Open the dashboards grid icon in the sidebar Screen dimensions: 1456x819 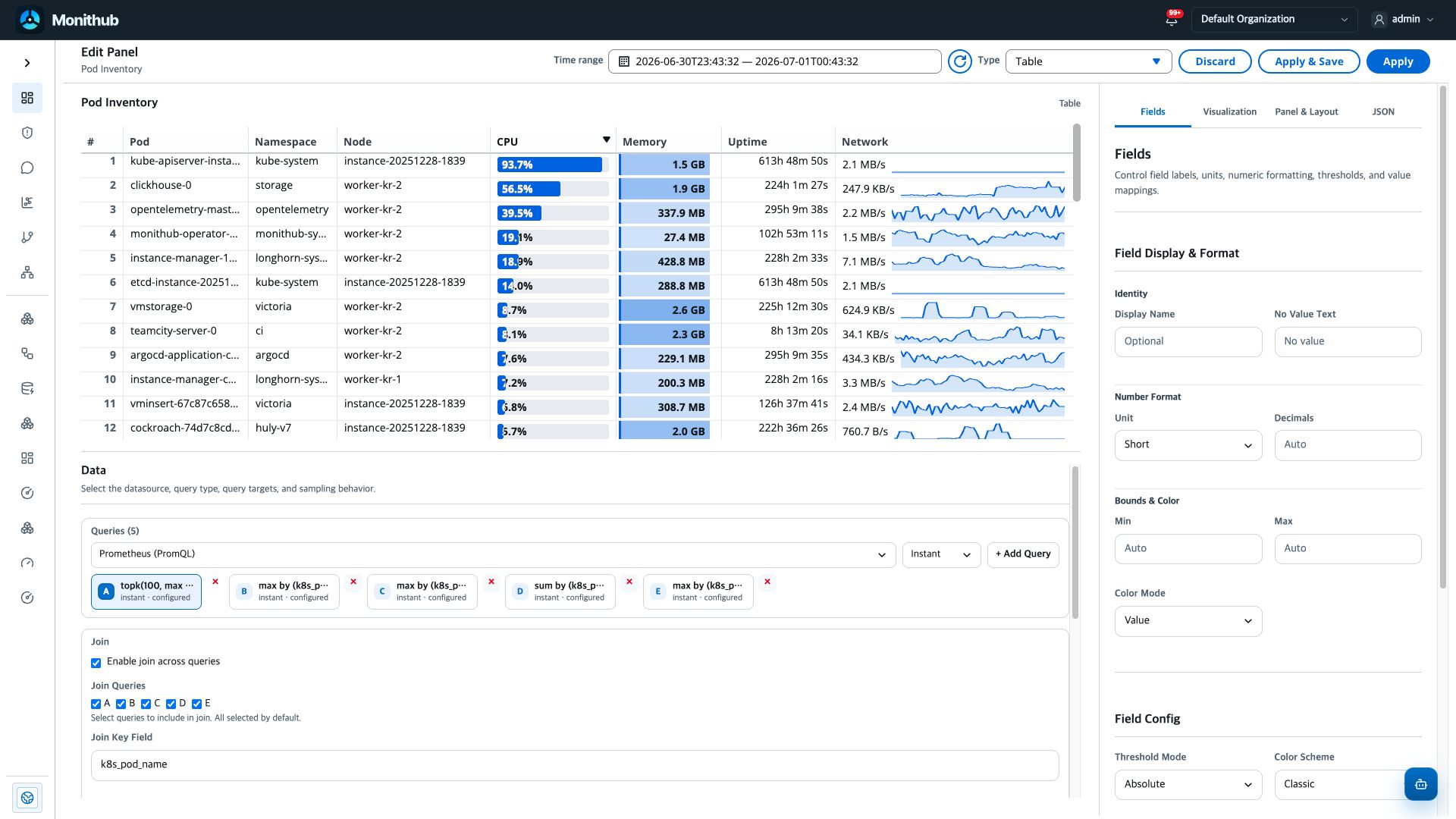pos(27,98)
